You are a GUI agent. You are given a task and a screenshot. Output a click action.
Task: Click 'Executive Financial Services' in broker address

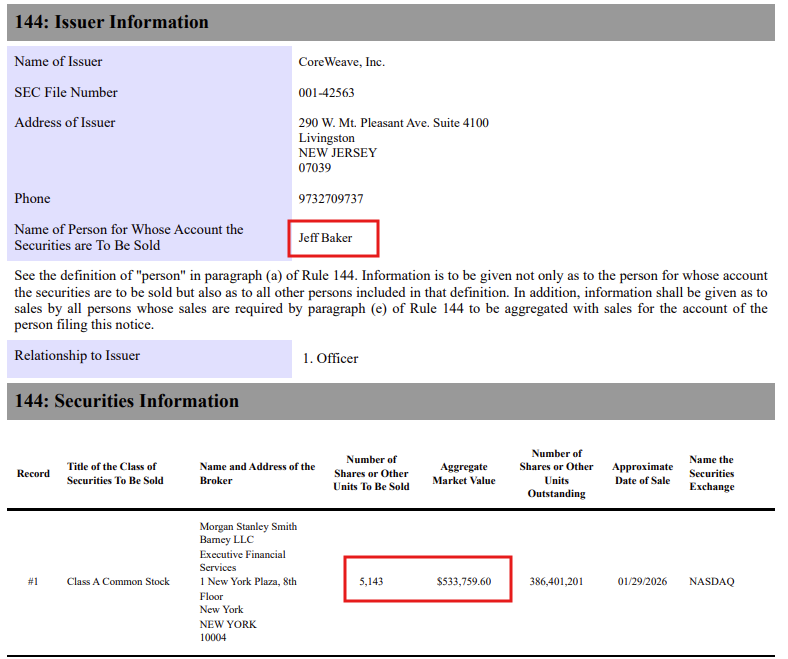click(243, 561)
